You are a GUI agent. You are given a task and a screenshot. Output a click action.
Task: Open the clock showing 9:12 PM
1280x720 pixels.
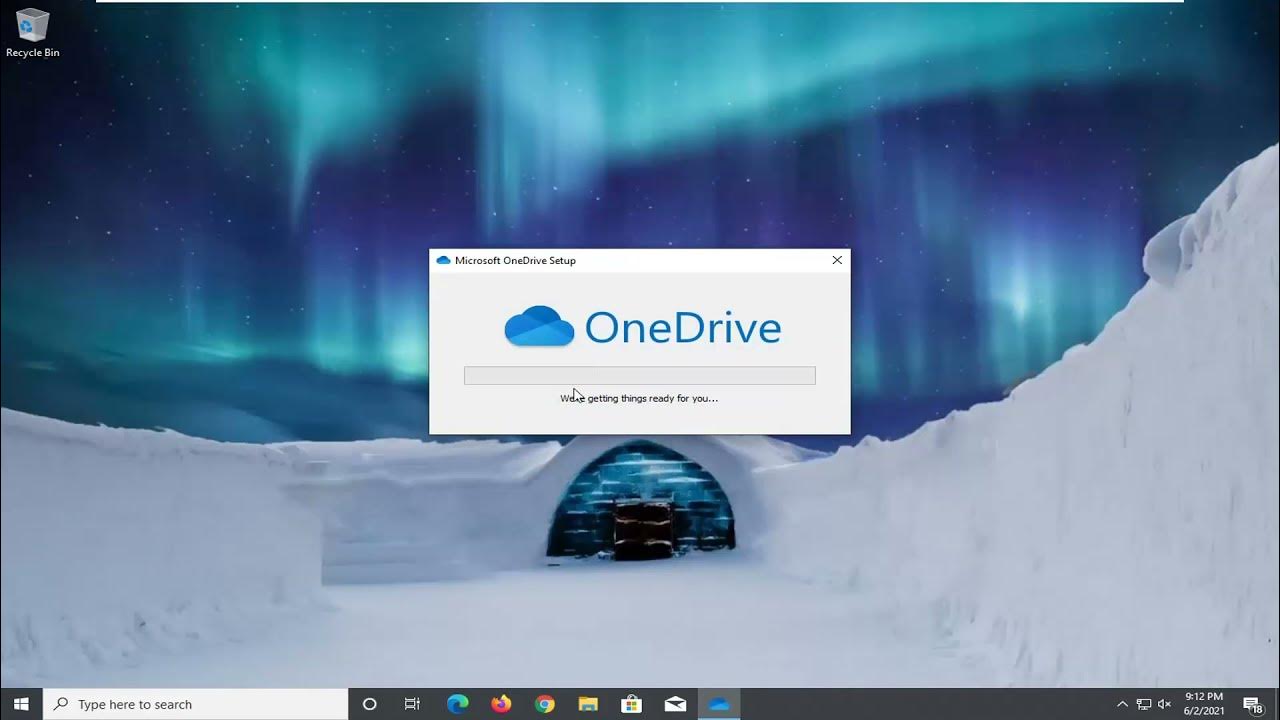(1203, 704)
